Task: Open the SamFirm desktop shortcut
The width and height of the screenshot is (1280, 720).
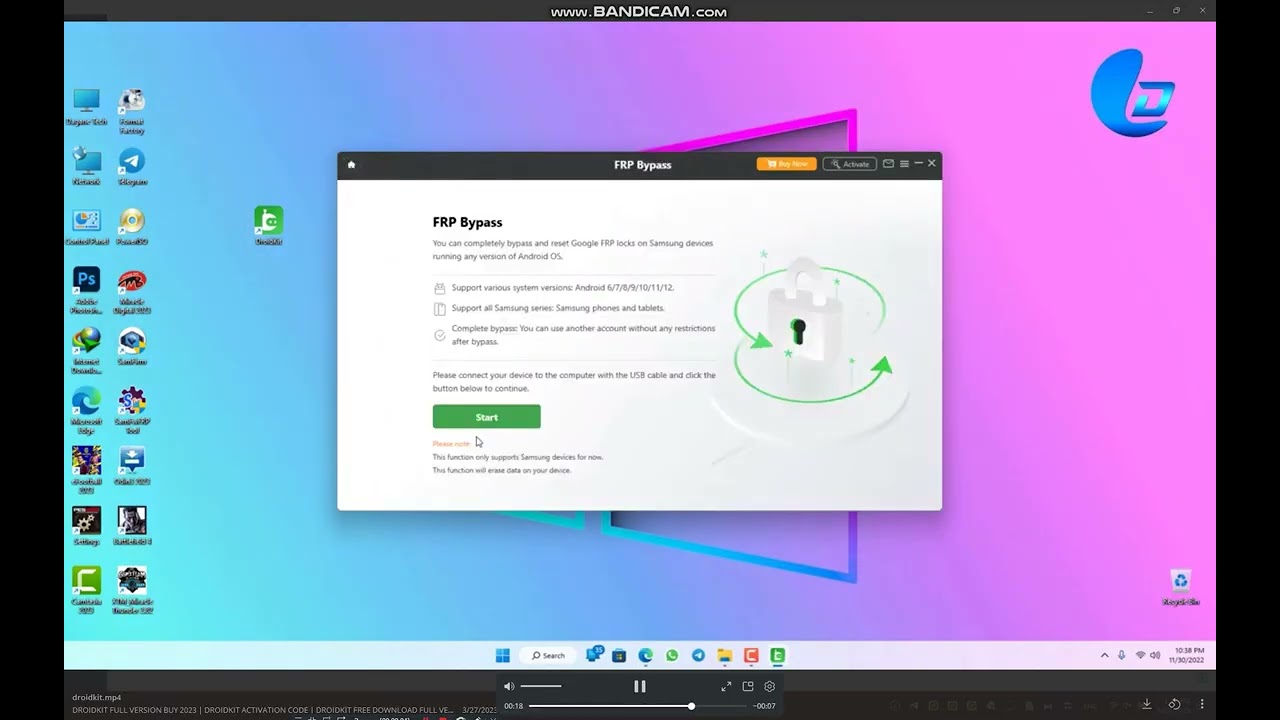Action: pos(132,346)
